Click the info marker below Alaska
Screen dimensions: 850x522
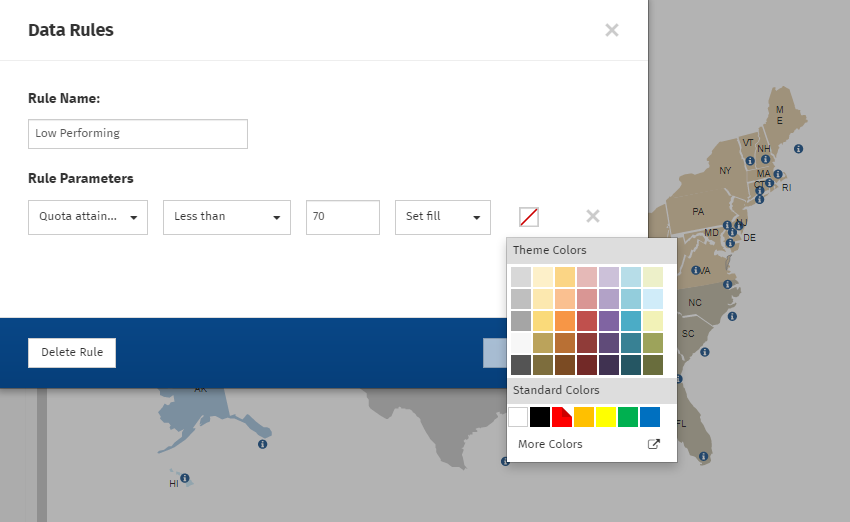(x=262, y=444)
